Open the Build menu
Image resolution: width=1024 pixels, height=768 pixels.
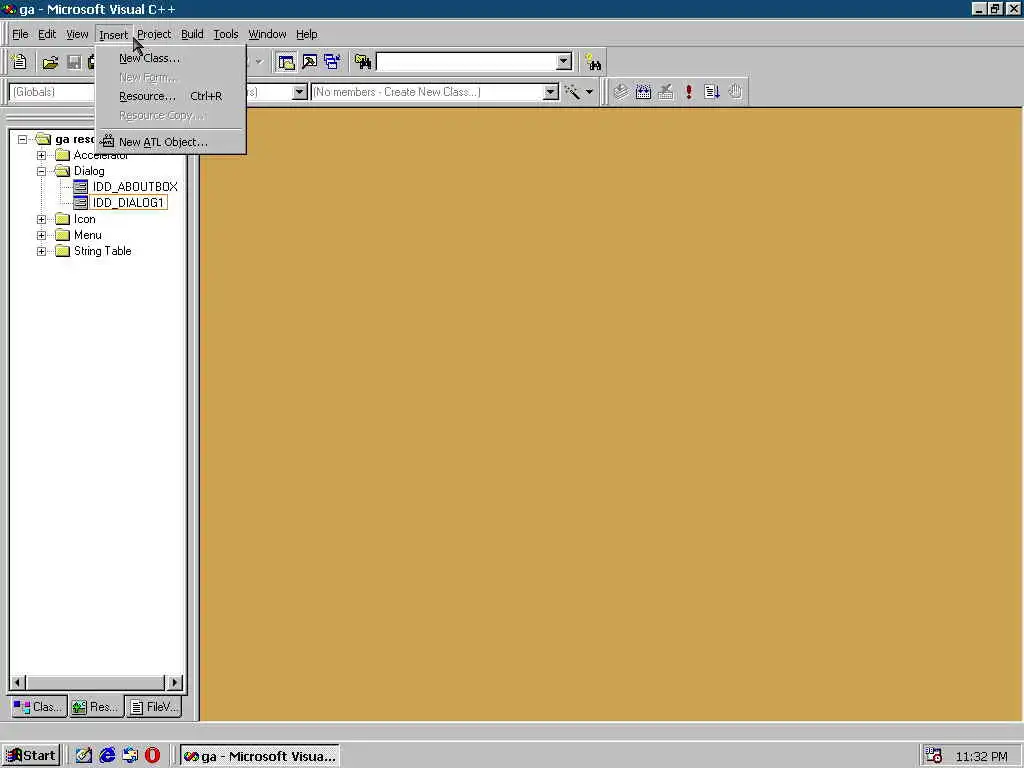pos(192,34)
